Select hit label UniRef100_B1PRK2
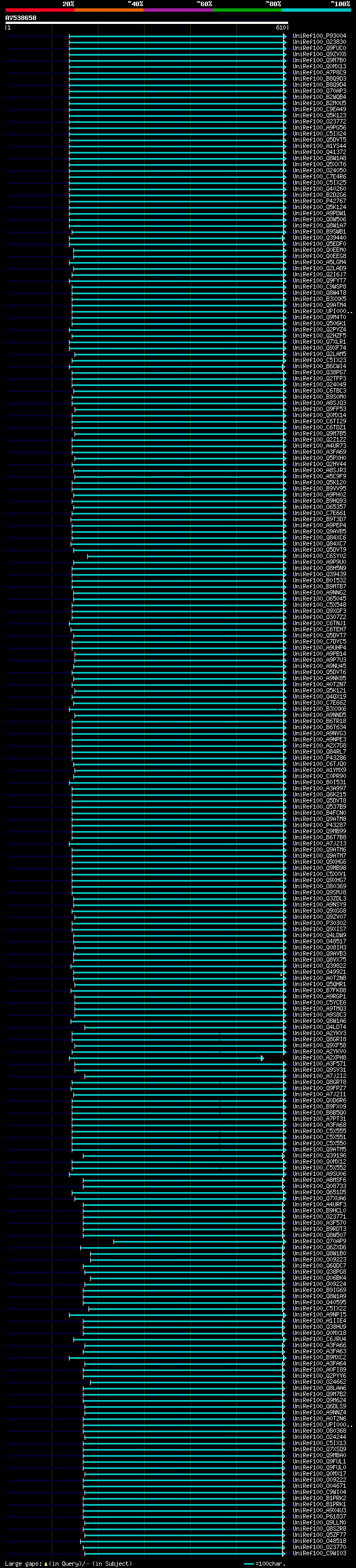The image size is (356, 1568). (x=319, y=1498)
